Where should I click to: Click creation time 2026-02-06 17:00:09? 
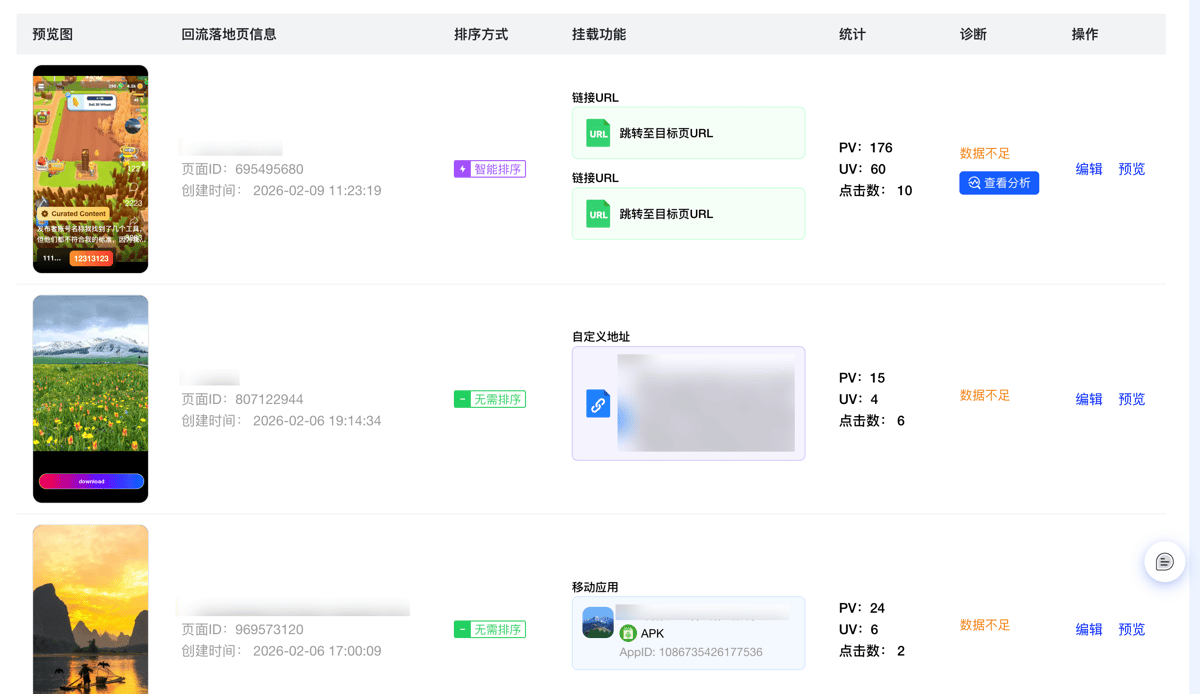(281, 650)
